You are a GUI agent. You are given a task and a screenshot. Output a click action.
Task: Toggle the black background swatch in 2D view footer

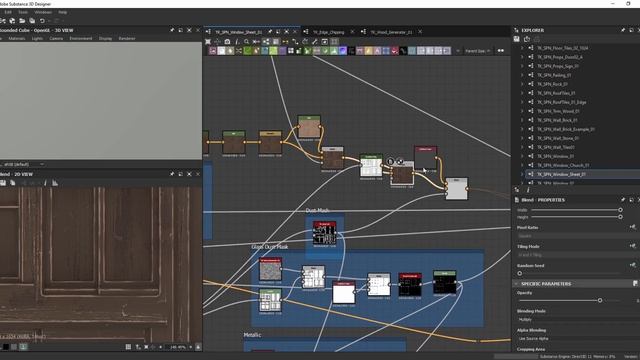click(x=6, y=347)
